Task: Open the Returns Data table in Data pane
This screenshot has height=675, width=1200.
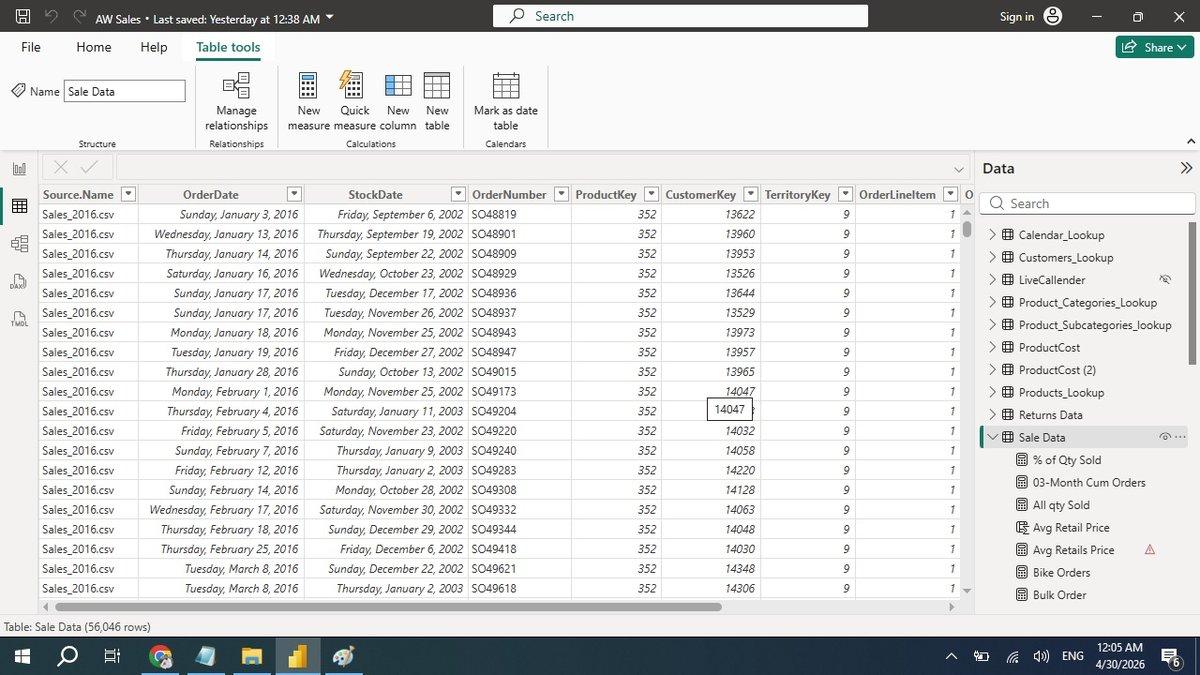Action: click(1050, 415)
